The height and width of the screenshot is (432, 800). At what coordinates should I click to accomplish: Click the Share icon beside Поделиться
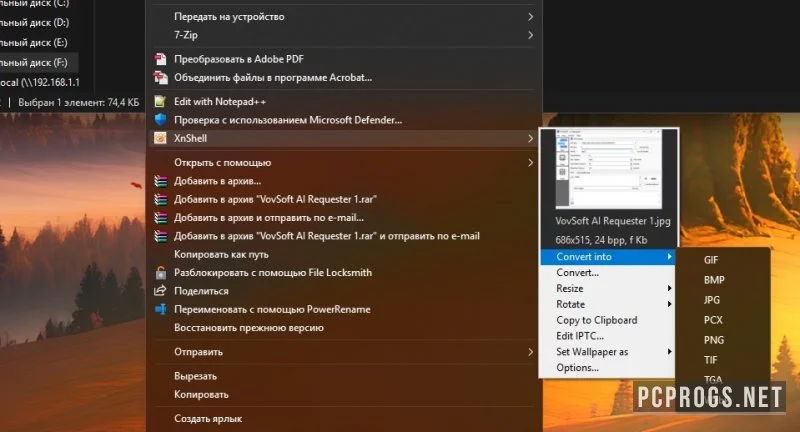click(160, 291)
